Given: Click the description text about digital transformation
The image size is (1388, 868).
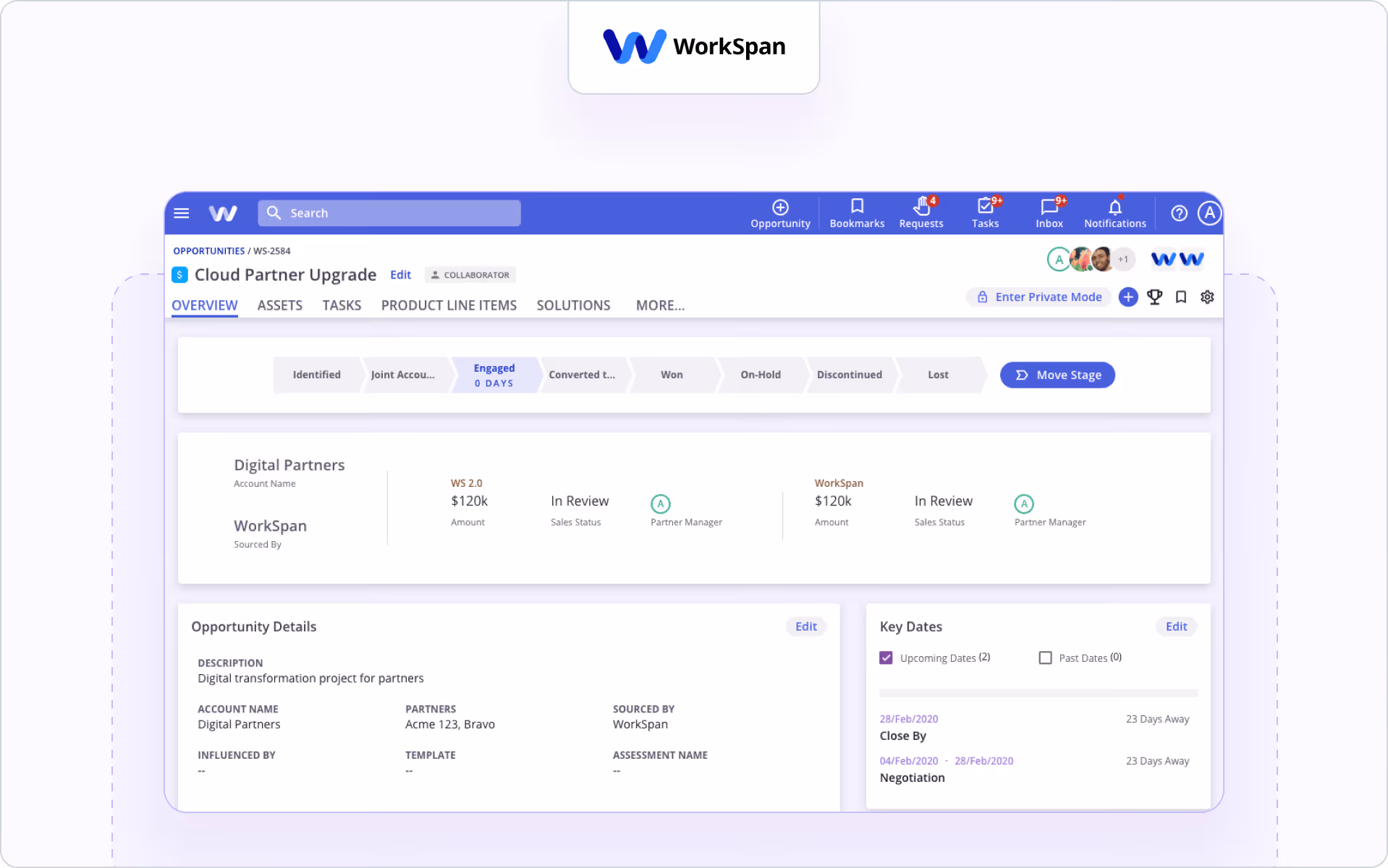Looking at the screenshot, I should (x=310, y=678).
